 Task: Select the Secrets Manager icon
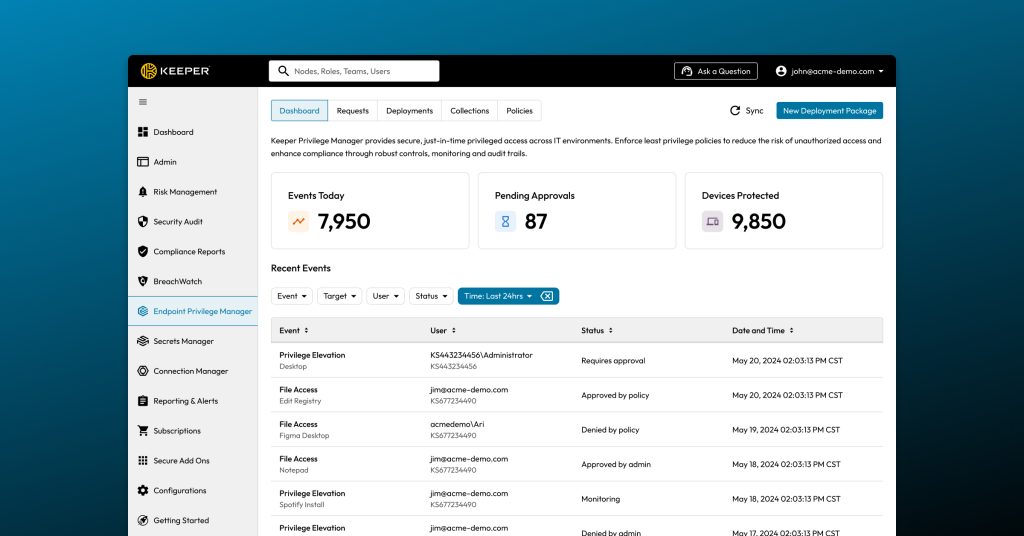pyautogui.click(x=143, y=342)
